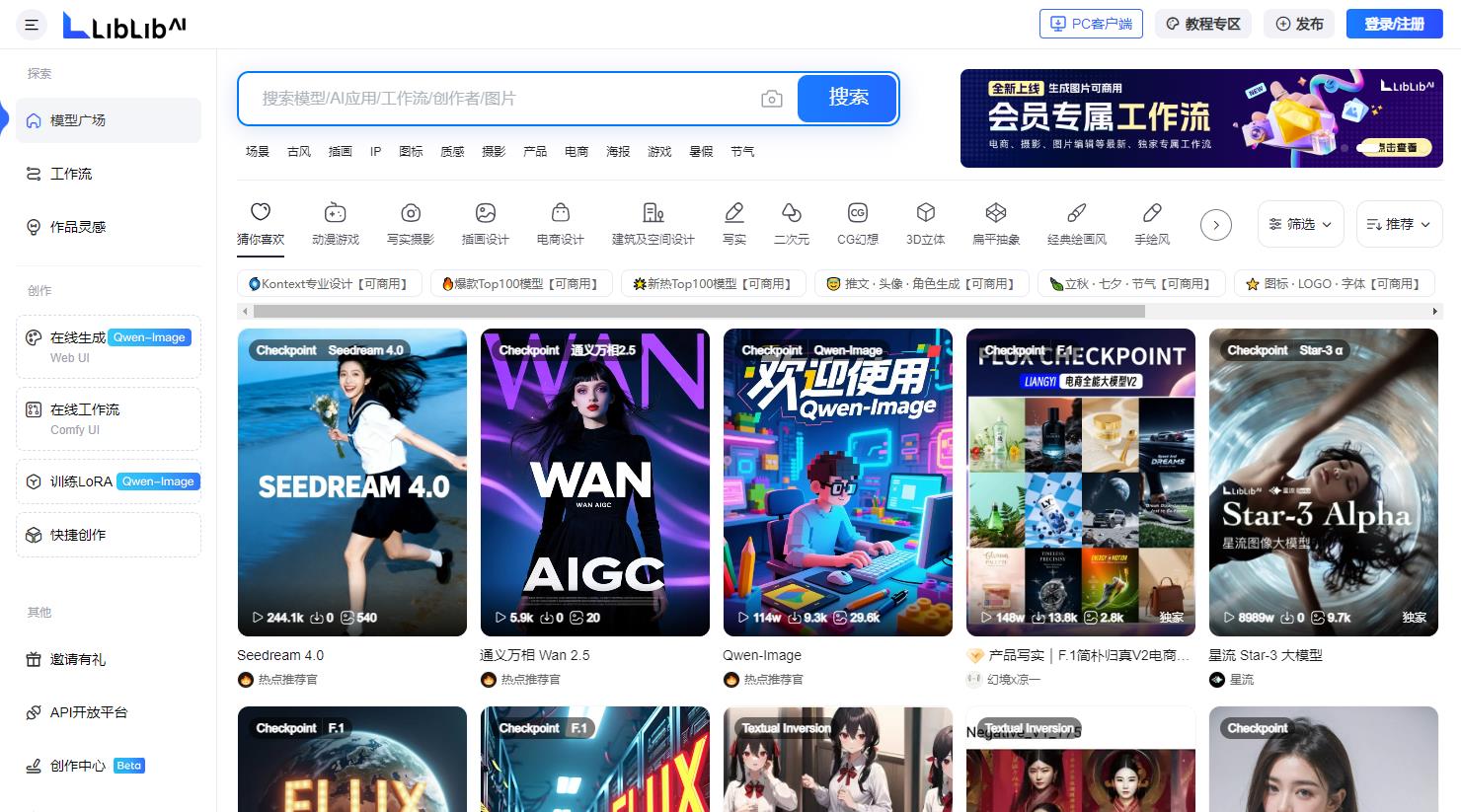
Task: Expand more categories with right arrow
Action: click(x=1215, y=225)
